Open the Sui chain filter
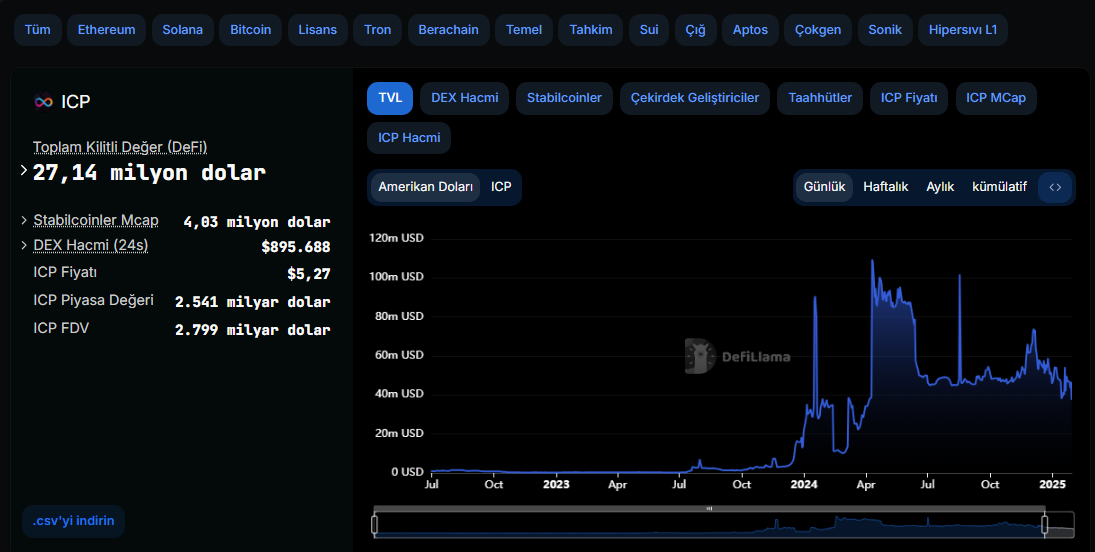 click(649, 30)
